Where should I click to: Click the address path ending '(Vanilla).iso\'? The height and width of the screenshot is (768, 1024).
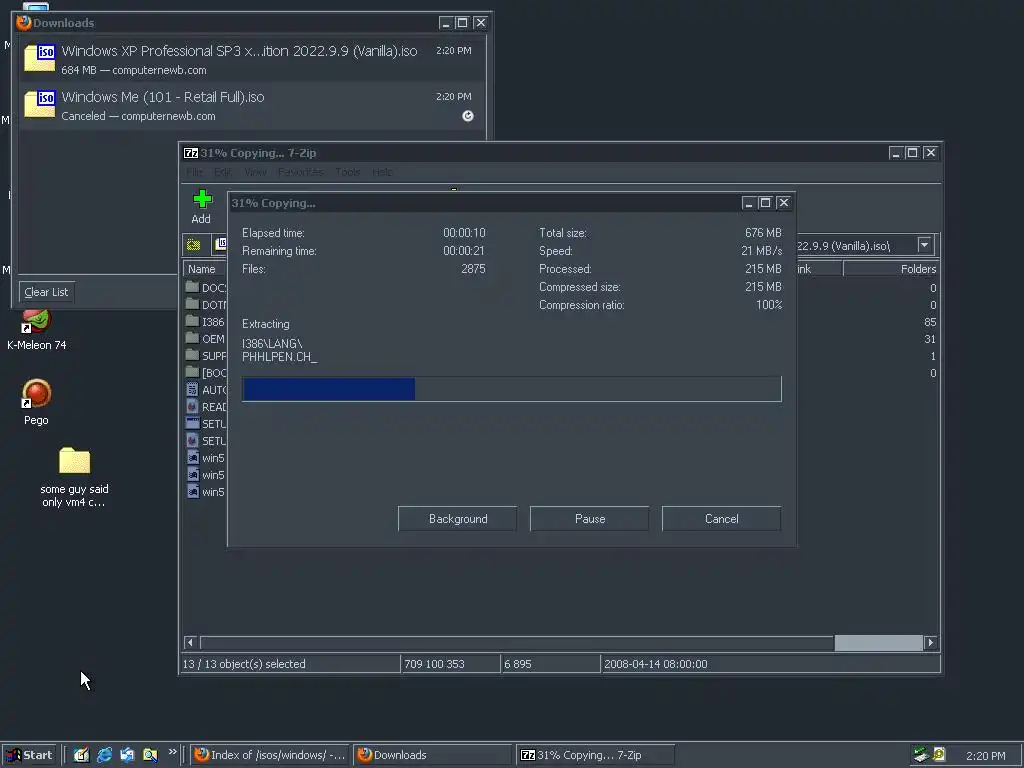pos(843,246)
